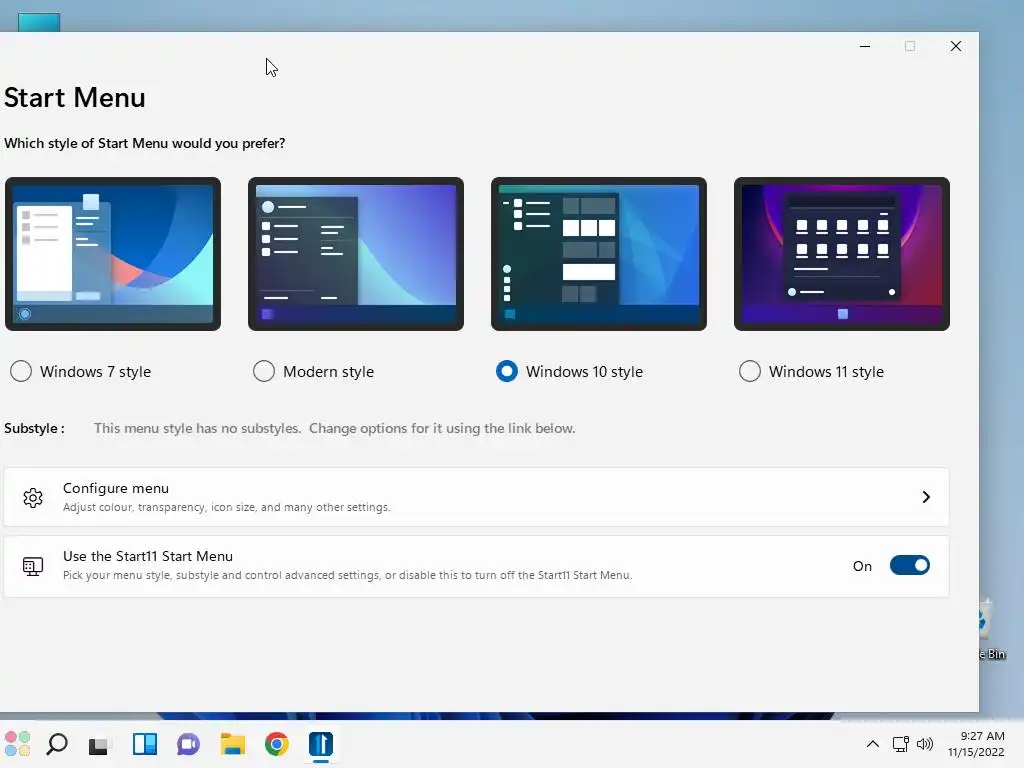Click 'Adjust colour, transparency, icon size' description
This screenshot has height=768, width=1024.
coord(227,507)
